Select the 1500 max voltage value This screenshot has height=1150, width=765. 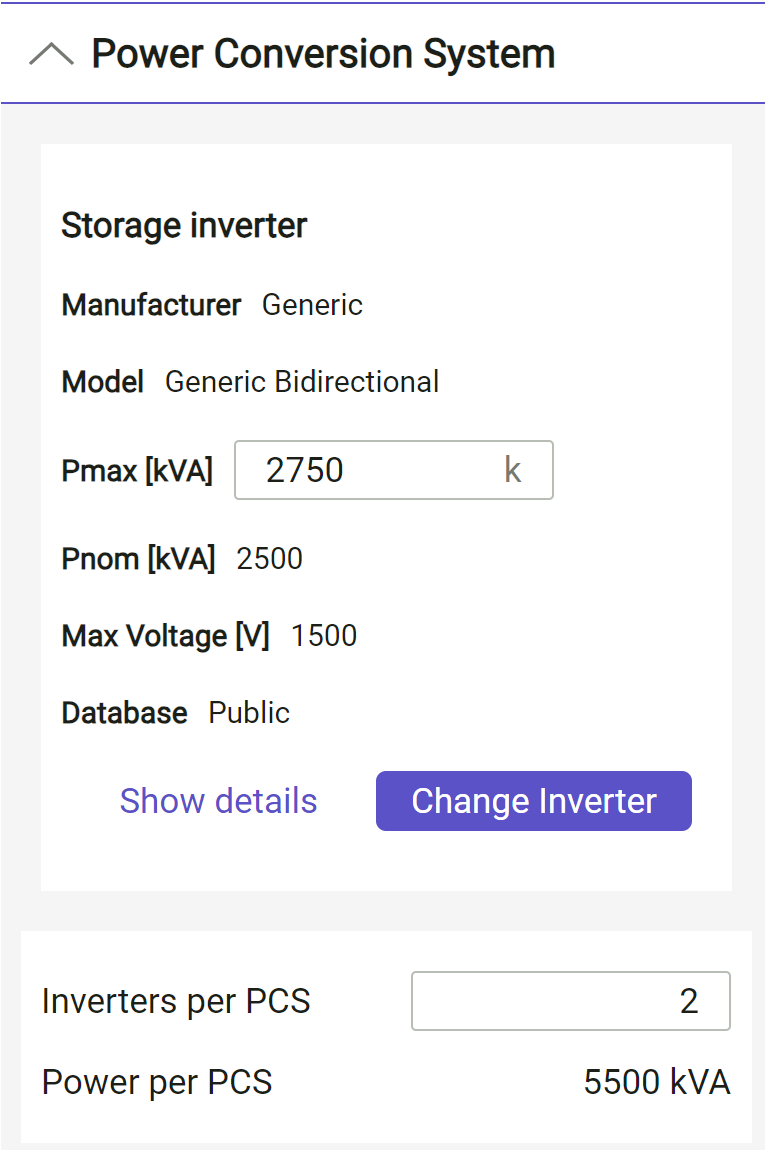coord(324,636)
